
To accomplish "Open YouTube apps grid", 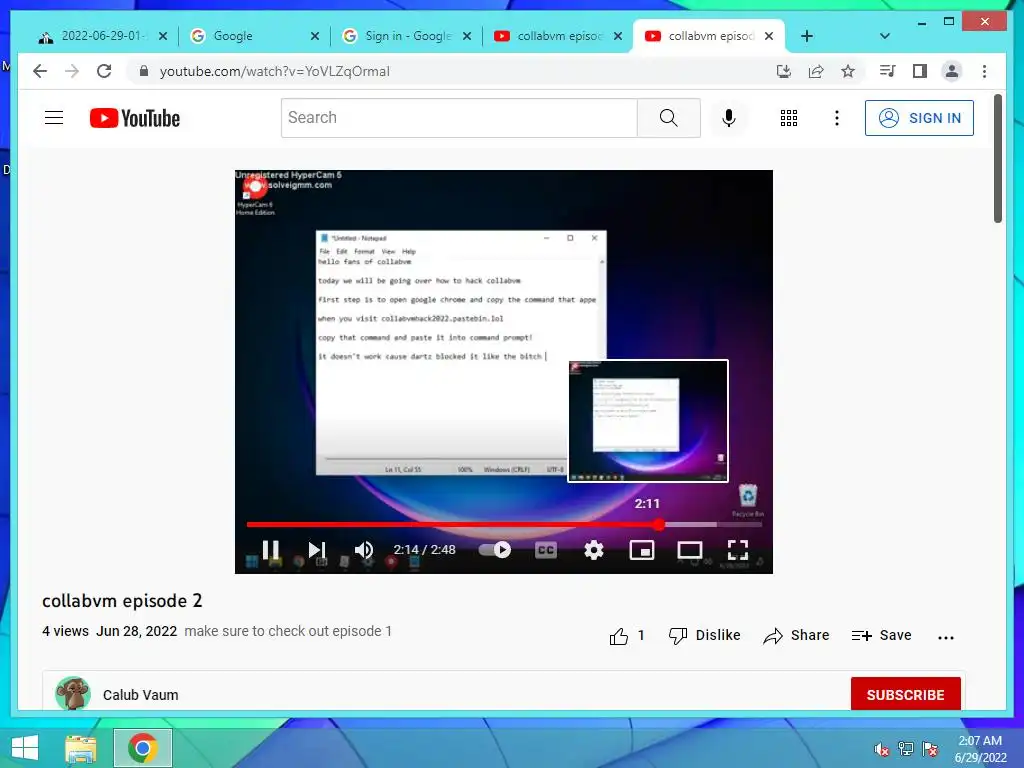I will (789, 118).
